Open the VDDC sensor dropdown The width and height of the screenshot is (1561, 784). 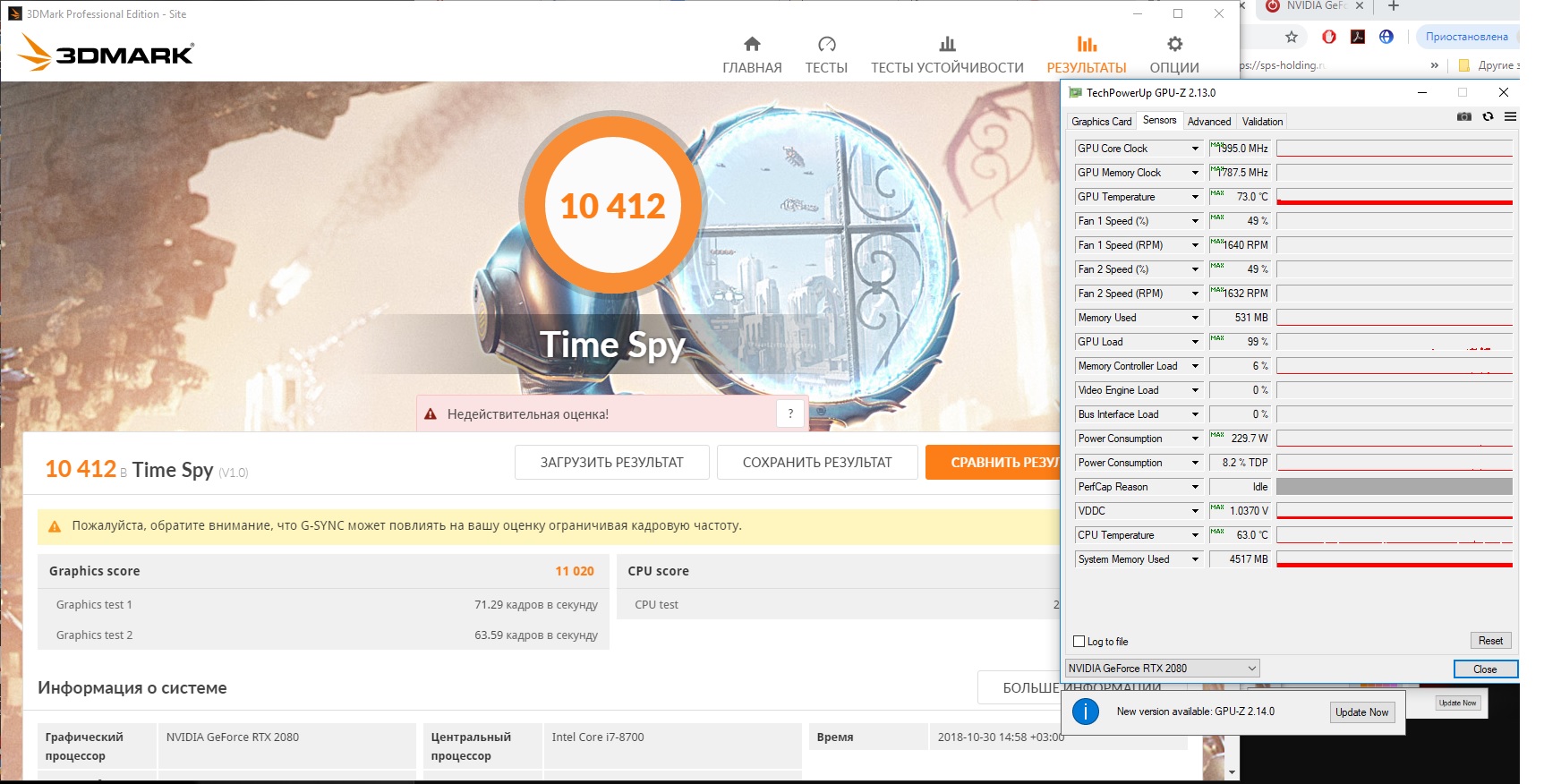pyautogui.click(x=1194, y=511)
